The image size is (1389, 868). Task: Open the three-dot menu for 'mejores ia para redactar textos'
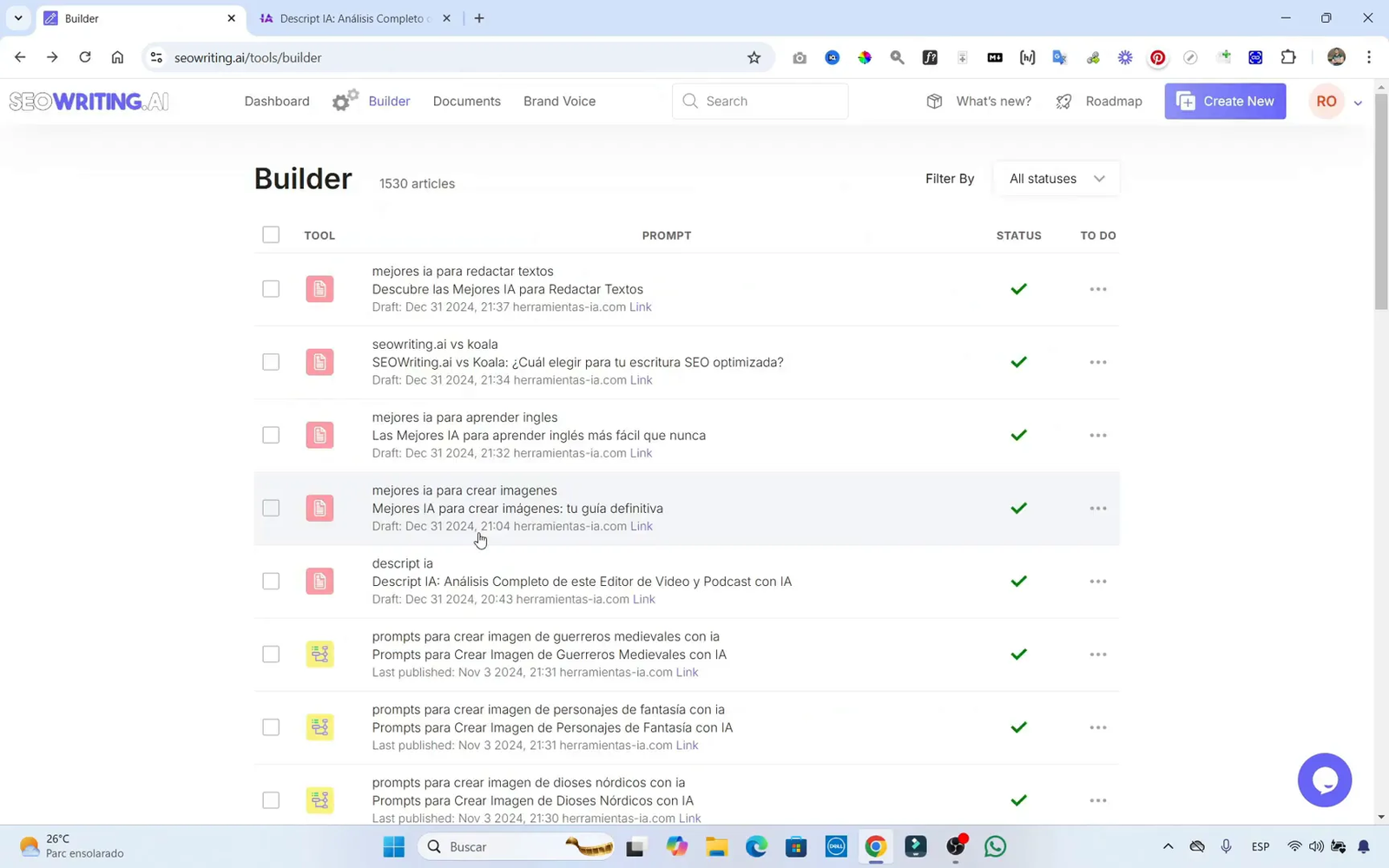(1098, 289)
